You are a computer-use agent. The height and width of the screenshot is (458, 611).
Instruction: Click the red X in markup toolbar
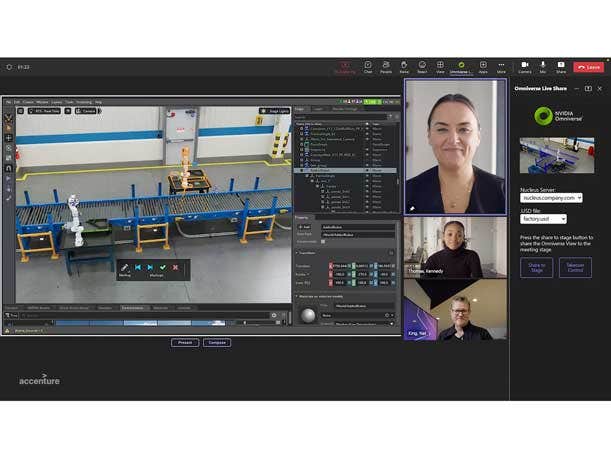click(x=175, y=267)
